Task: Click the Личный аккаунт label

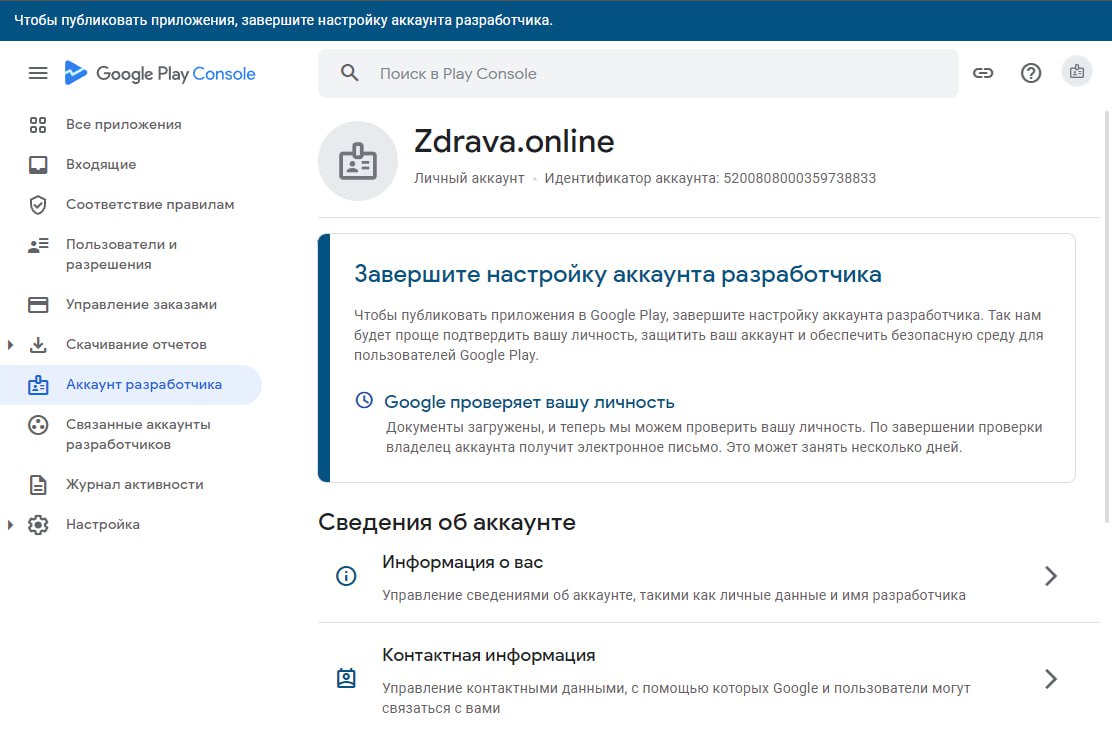Action: [469, 179]
